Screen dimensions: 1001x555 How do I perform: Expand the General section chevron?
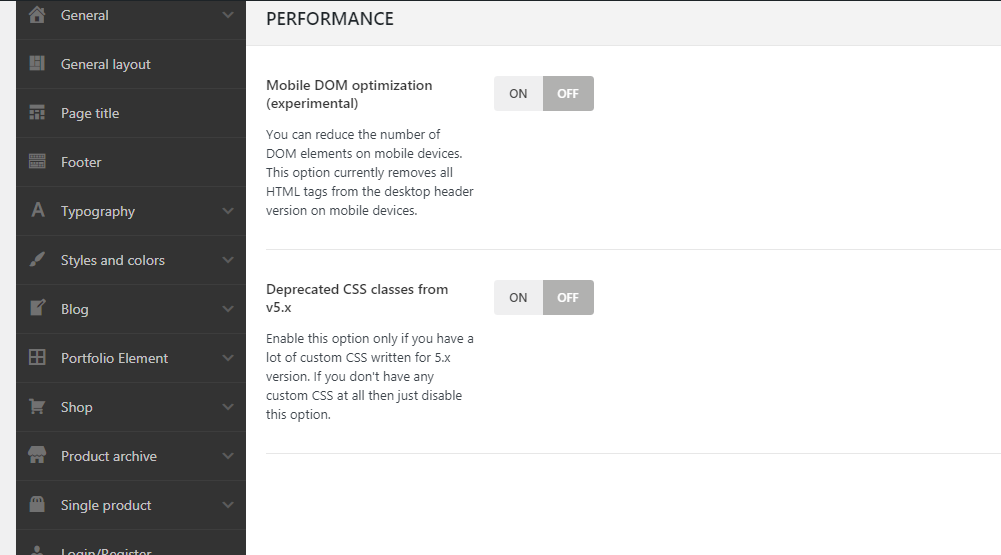click(228, 15)
